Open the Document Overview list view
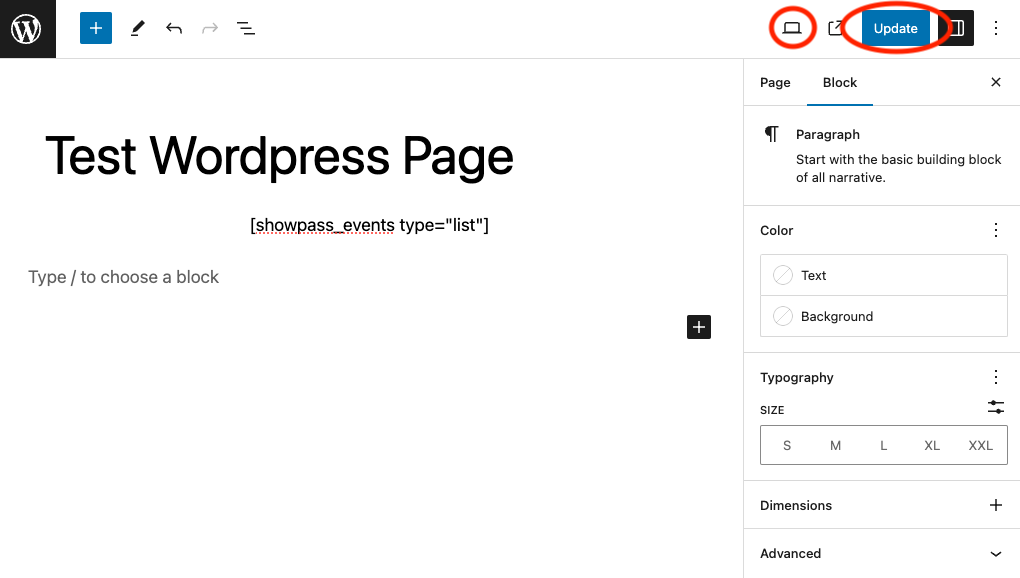 [245, 28]
